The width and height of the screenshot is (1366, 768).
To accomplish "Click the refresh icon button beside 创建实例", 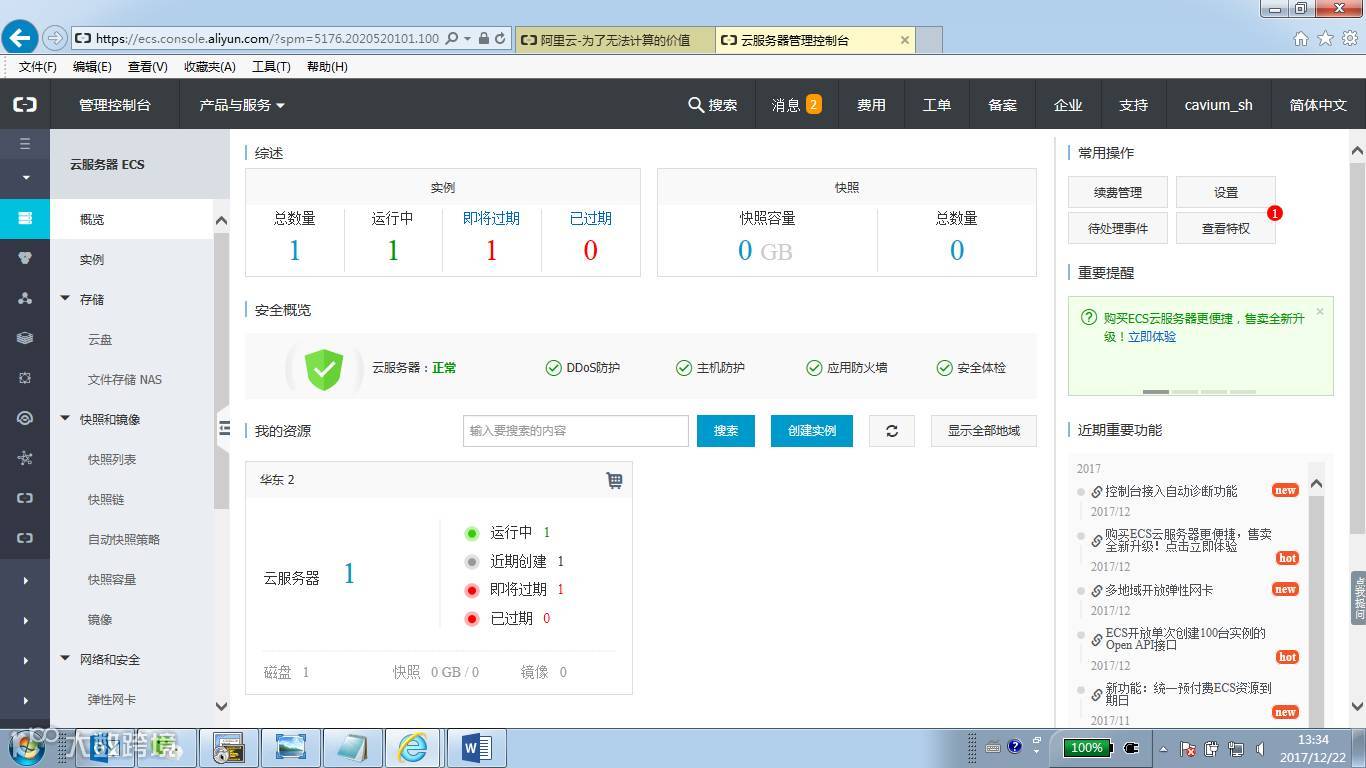I will coord(892,431).
